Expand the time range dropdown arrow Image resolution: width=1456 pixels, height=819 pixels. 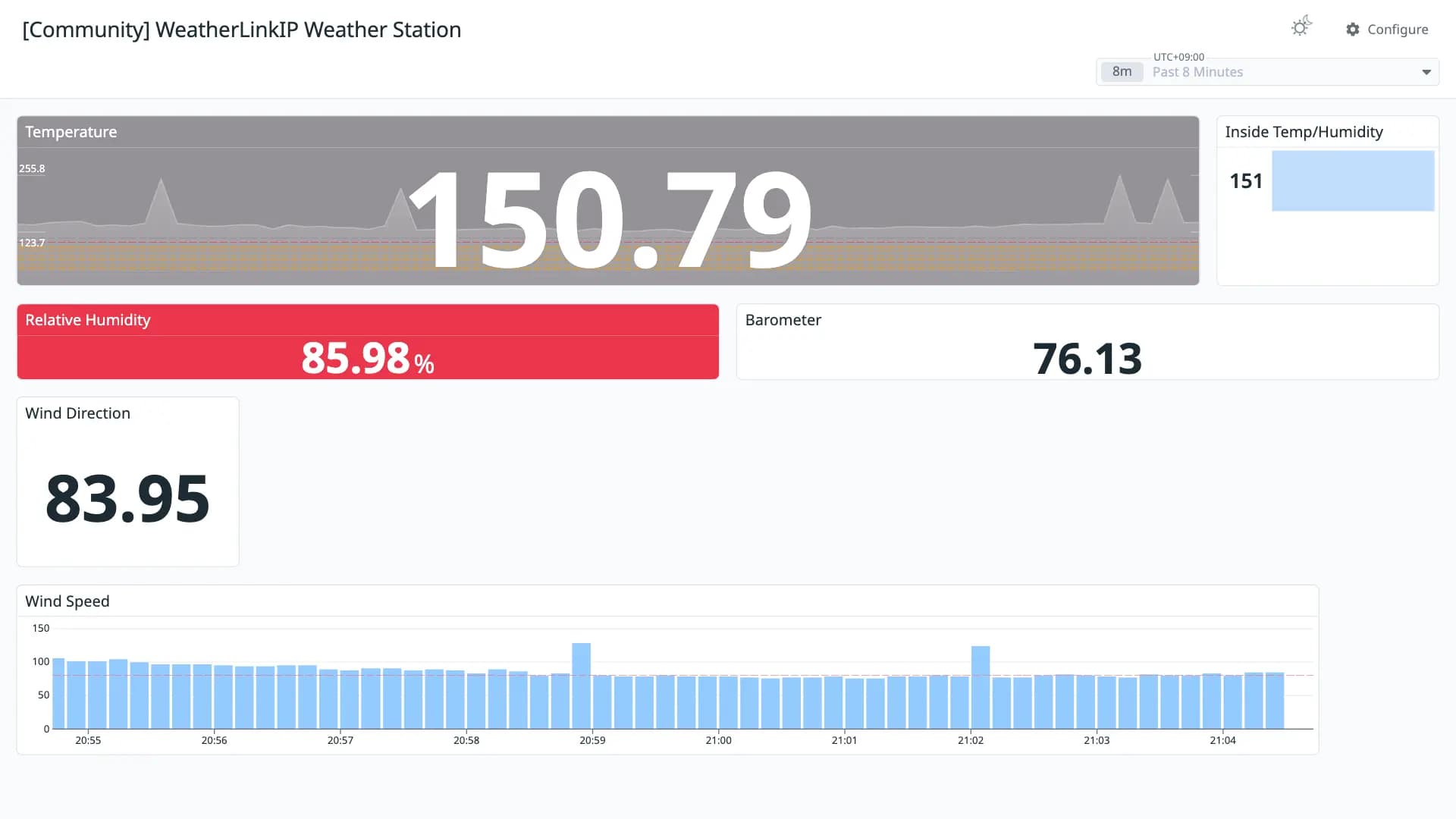1426,72
